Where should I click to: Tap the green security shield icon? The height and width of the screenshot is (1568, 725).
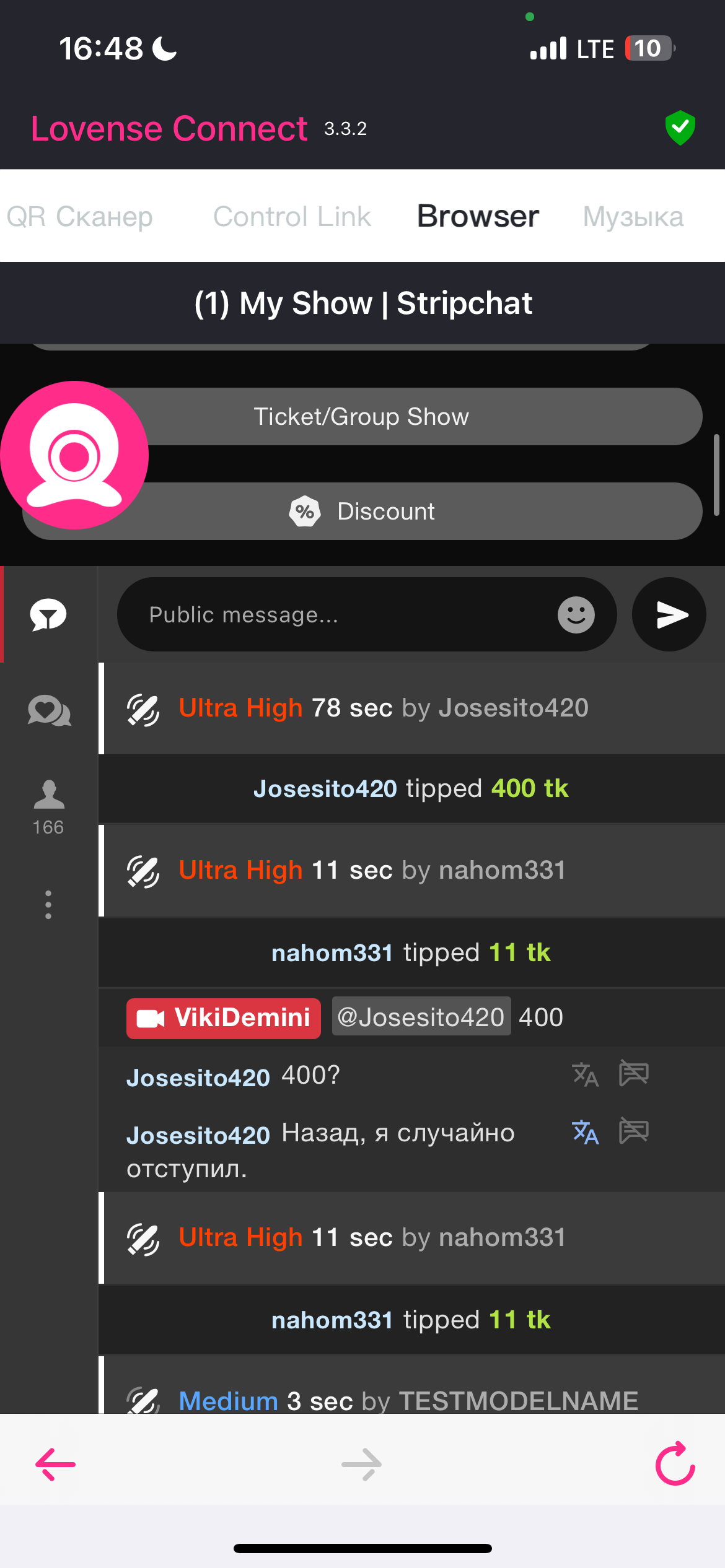click(x=680, y=128)
